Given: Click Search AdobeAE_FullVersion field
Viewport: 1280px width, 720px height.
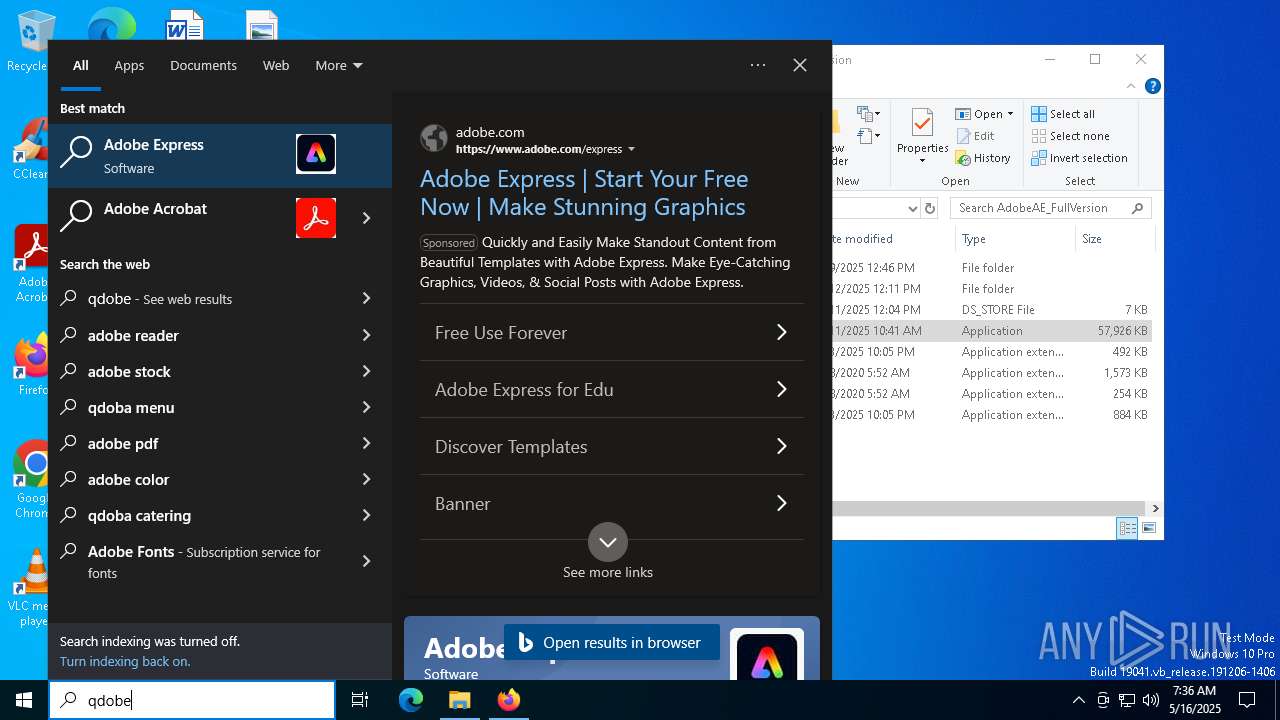Looking at the screenshot, I should 1050,208.
